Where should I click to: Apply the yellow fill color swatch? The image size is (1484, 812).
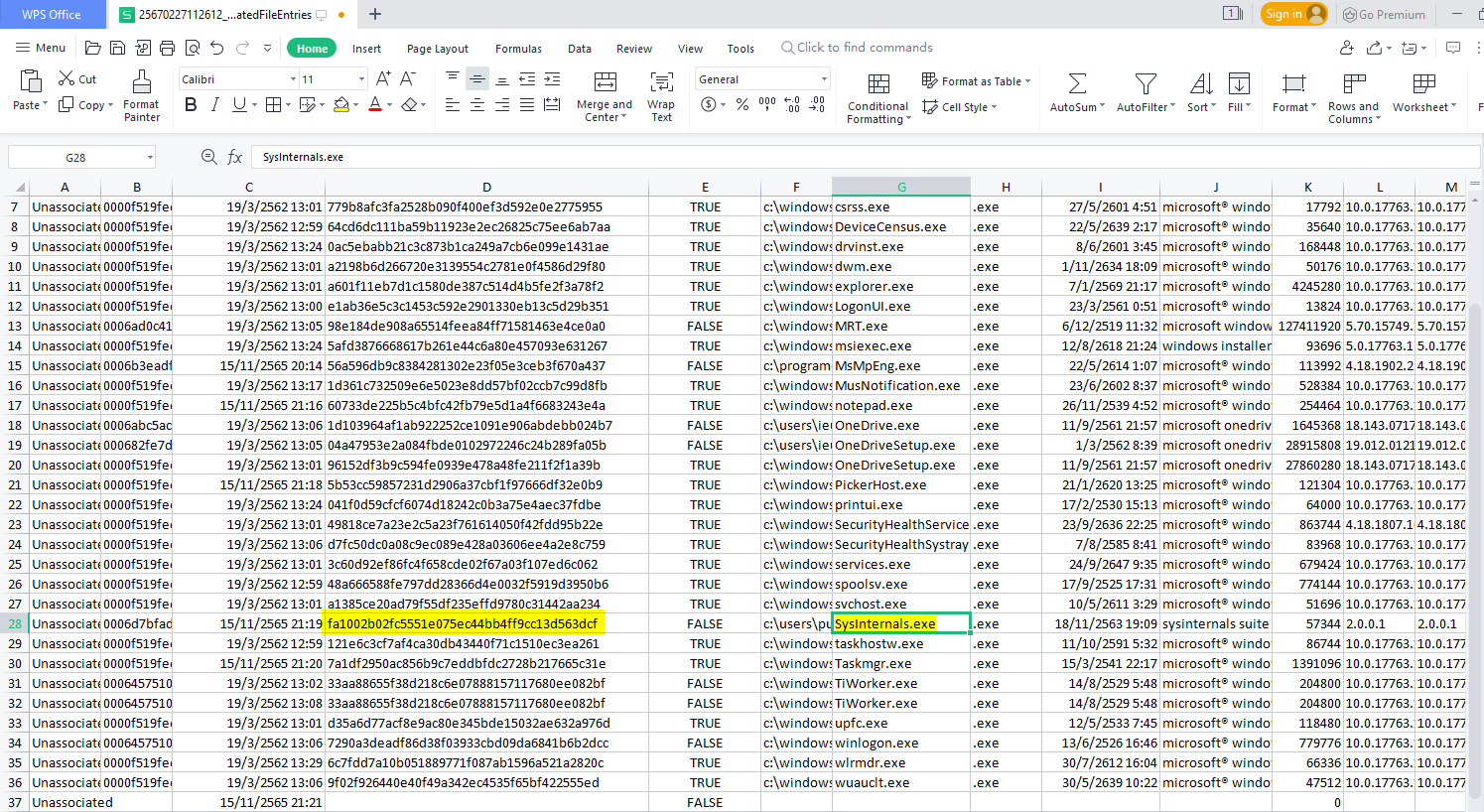coord(341,105)
